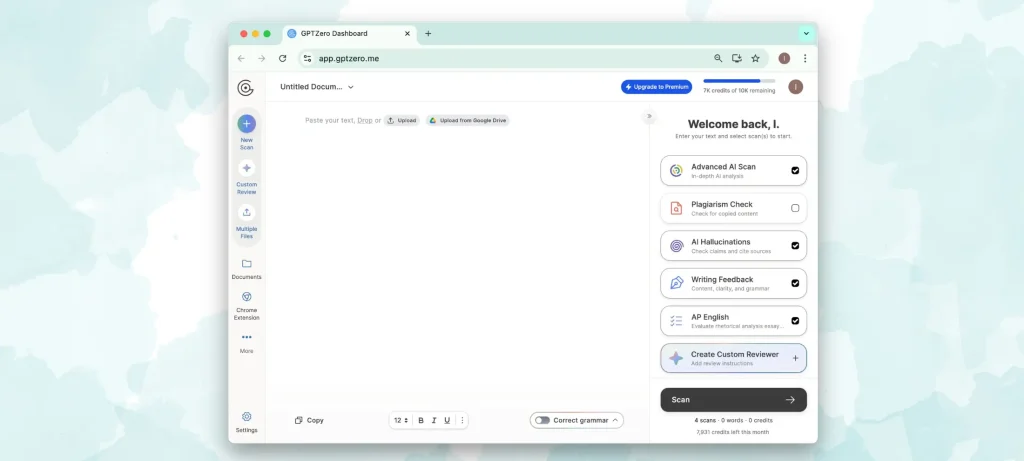Expand the Untitled Document title dropdown
Image resolution: width=1024 pixels, height=461 pixels.
click(x=351, y=87)
